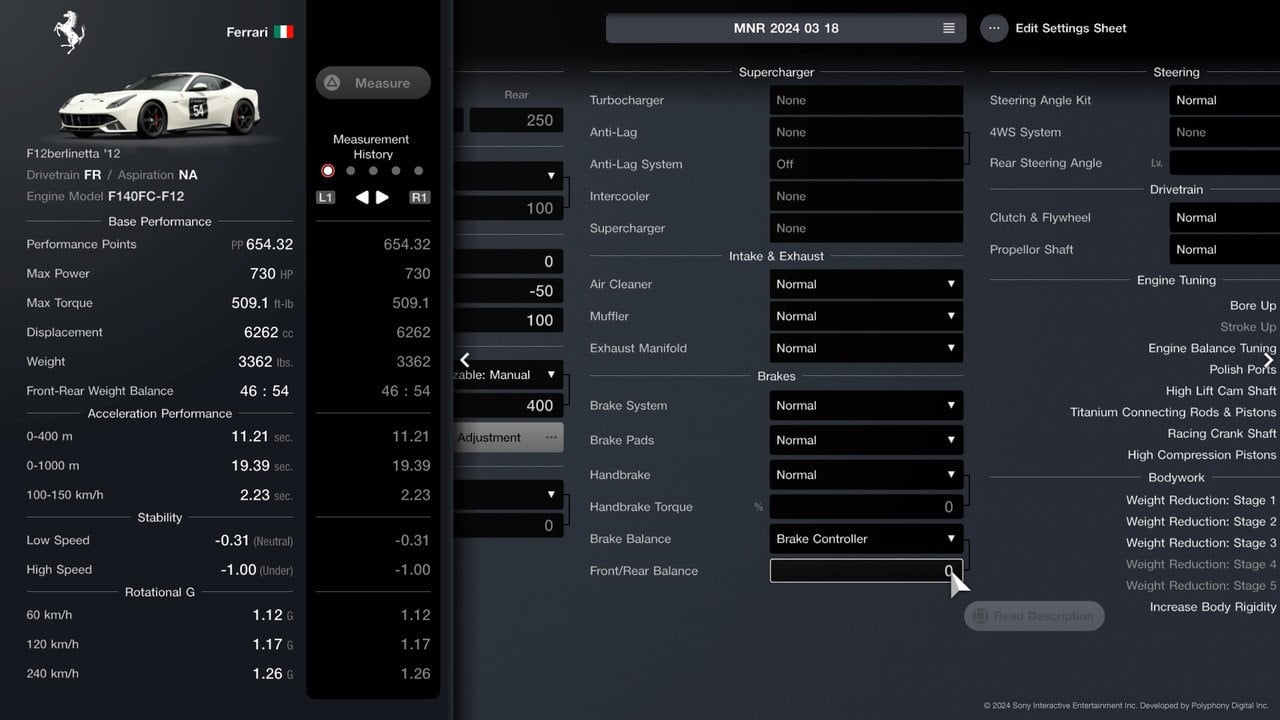The image size is (1280, 720).
Task: Open the Propellor Shaft dropdown
Action: pos(1225,249)
